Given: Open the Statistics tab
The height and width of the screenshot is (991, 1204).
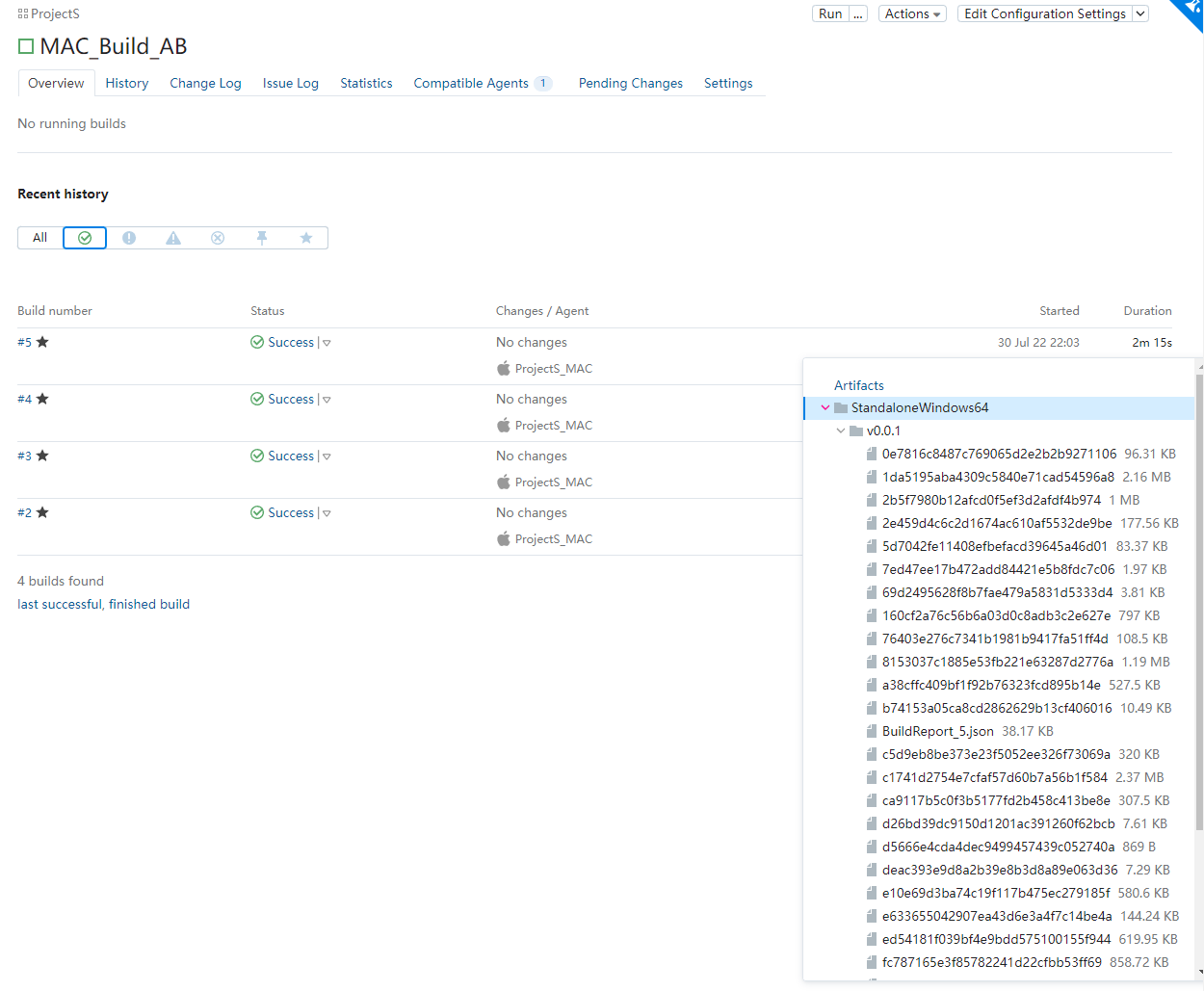Looking at the screenshot, I should (x=366, y=83).
